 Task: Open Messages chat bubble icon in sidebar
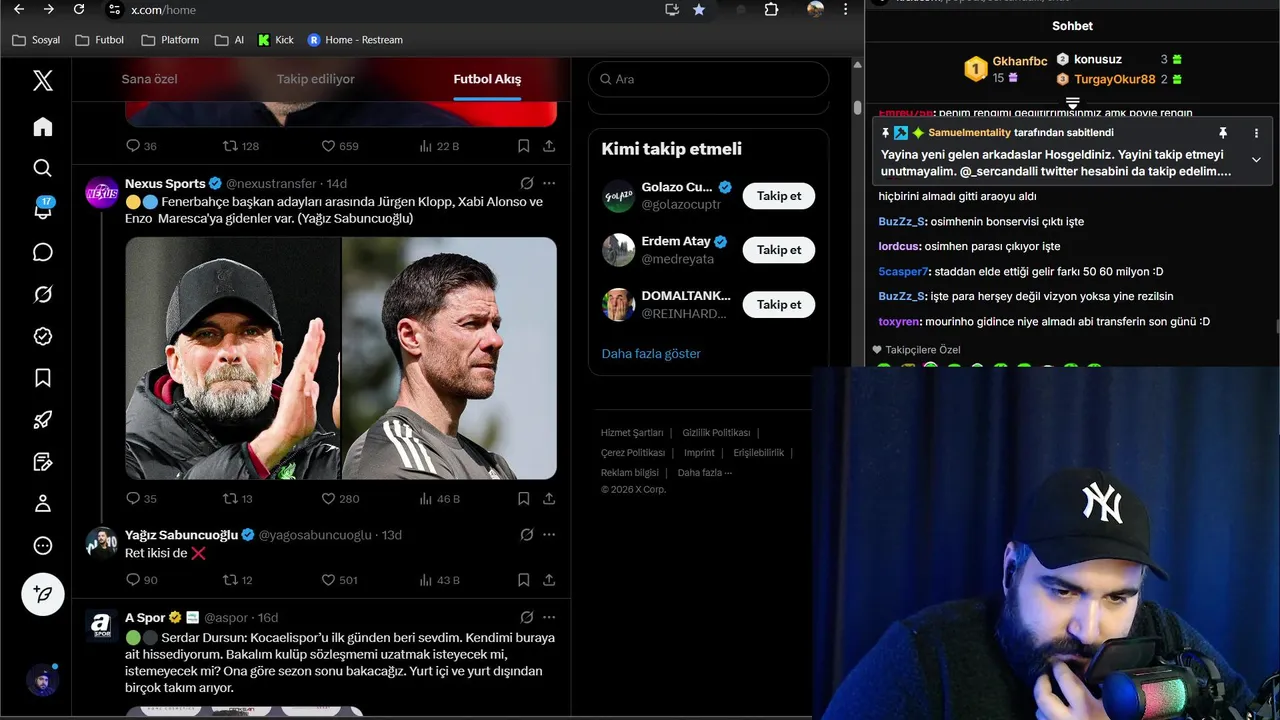click(x=42, y=252)
